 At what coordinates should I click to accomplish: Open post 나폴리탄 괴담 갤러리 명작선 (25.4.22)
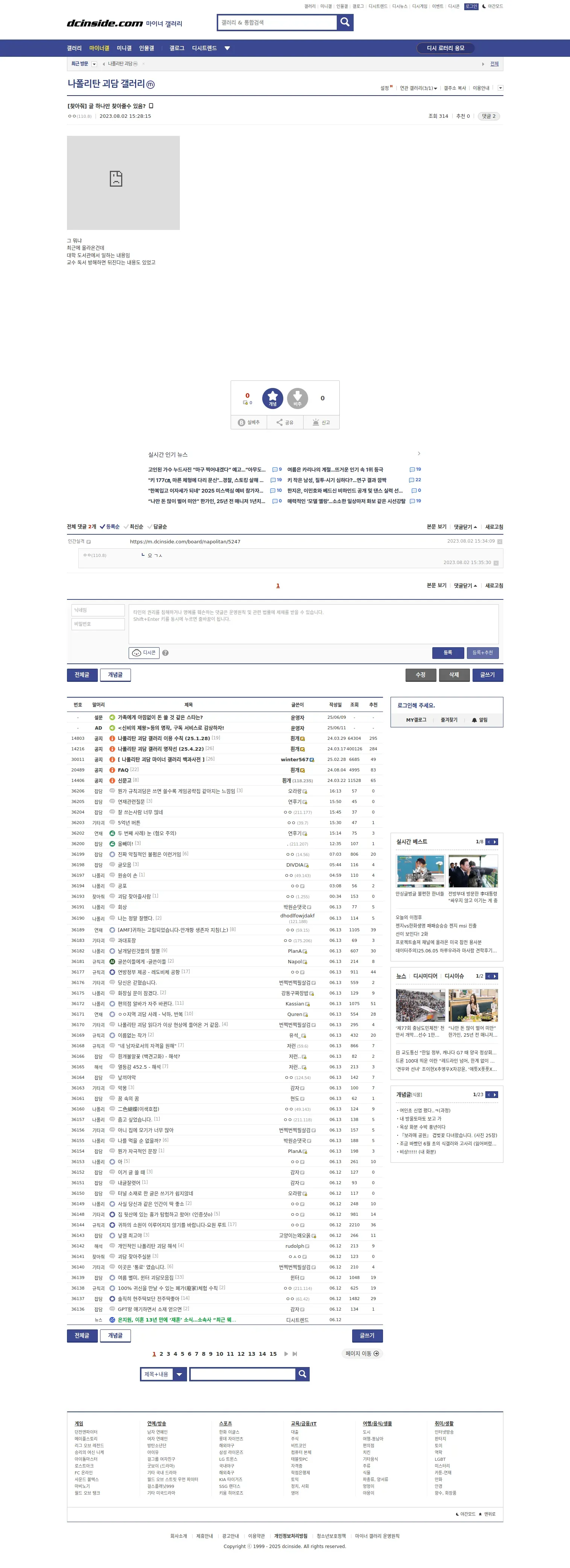coord(161,749)
